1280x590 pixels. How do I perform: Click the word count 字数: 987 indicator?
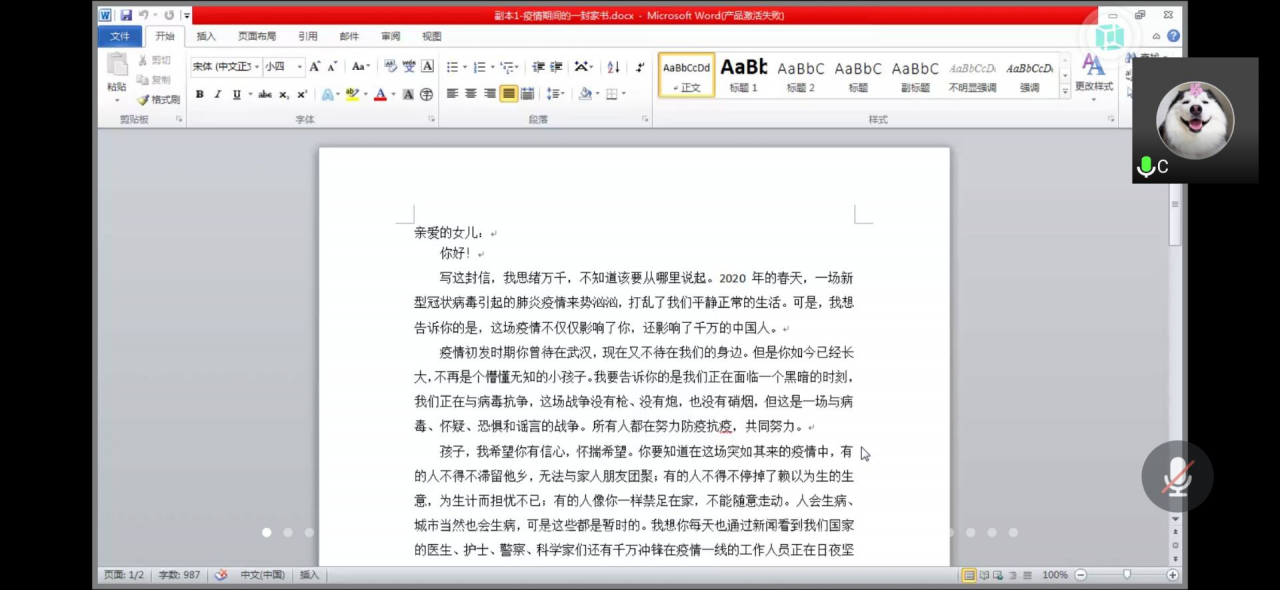coord(178,575)
